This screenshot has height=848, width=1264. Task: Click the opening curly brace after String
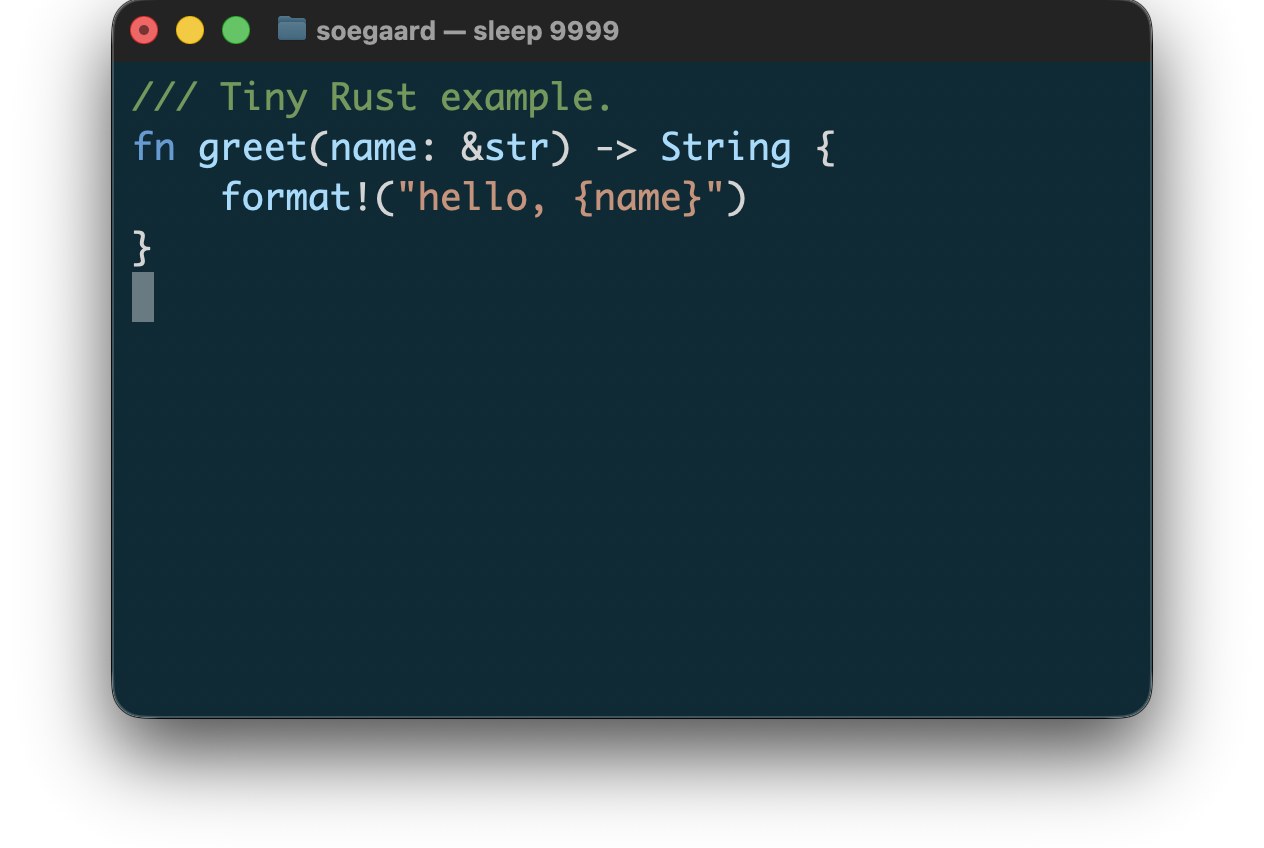click(x=825, y=148)
